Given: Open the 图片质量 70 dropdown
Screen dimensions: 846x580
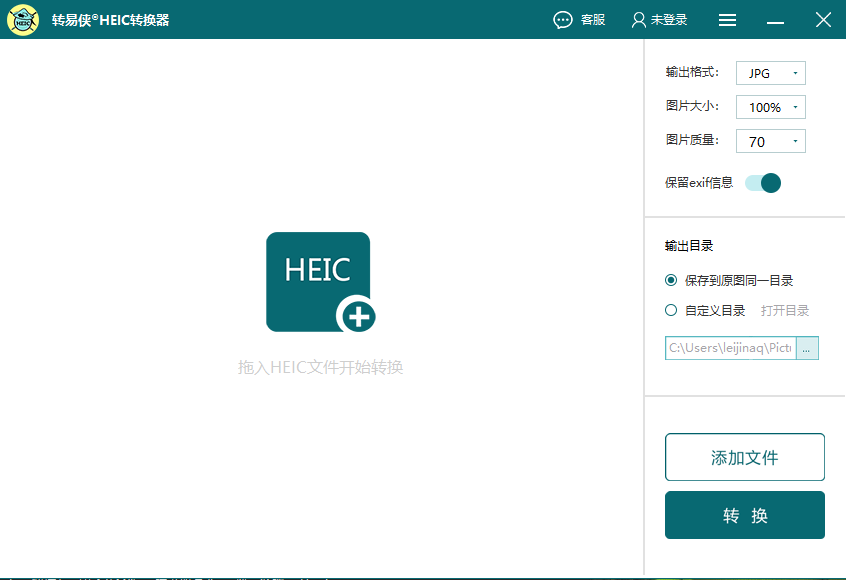Looking at the screenshot, I should [770, 141].
